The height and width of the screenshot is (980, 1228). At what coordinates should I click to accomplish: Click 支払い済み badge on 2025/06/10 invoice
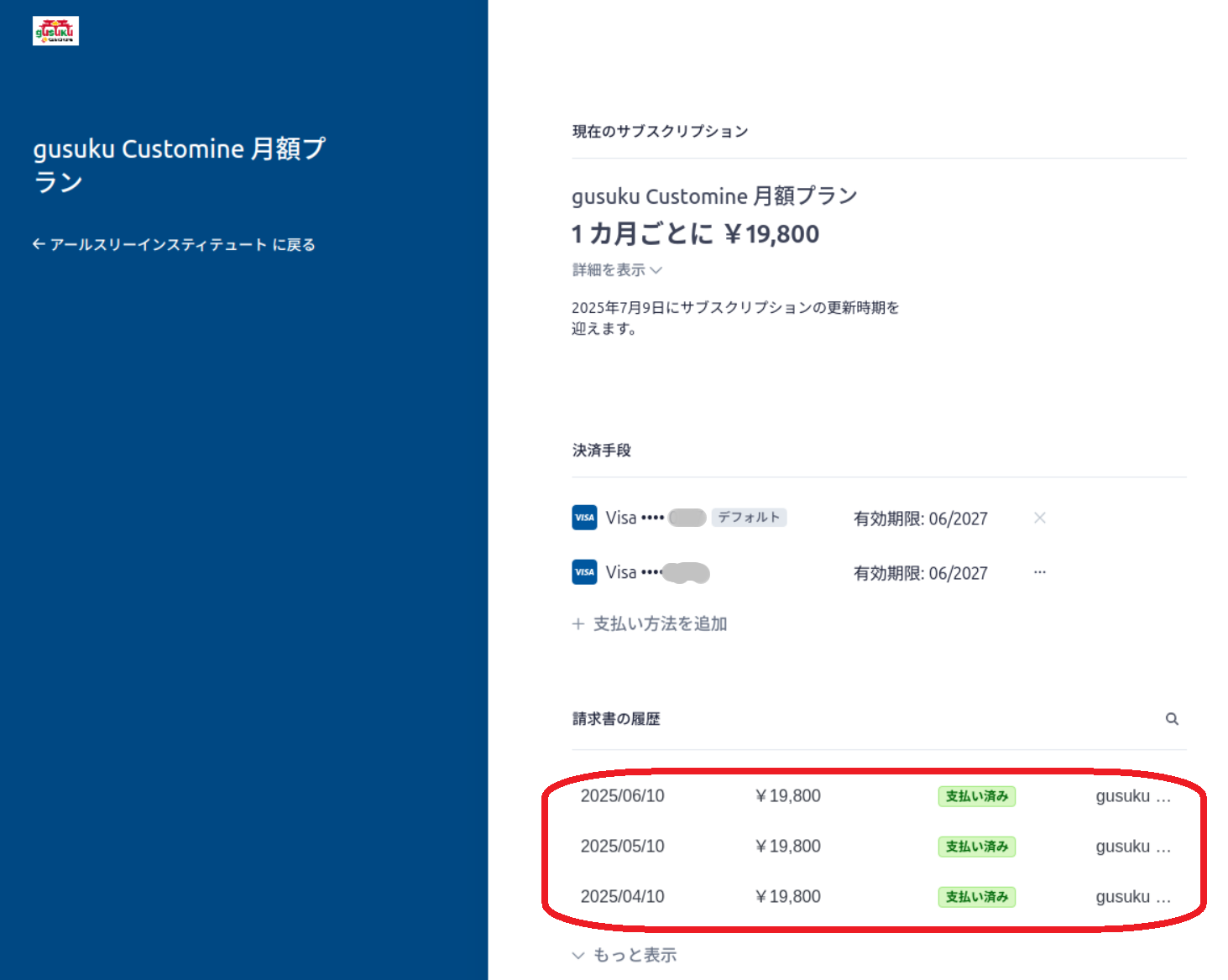977,796
